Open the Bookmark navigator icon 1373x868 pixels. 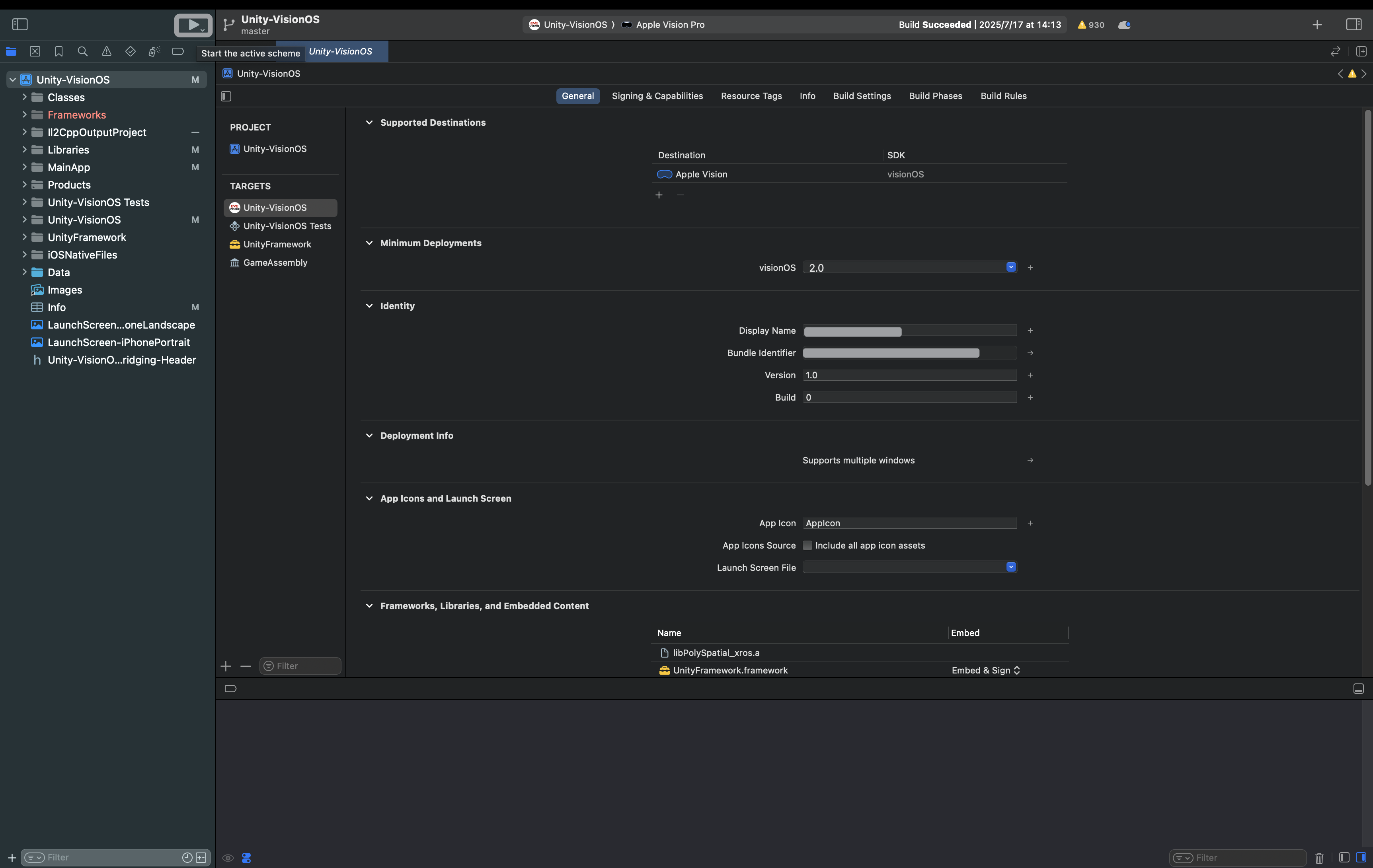(x=59, y=51)
